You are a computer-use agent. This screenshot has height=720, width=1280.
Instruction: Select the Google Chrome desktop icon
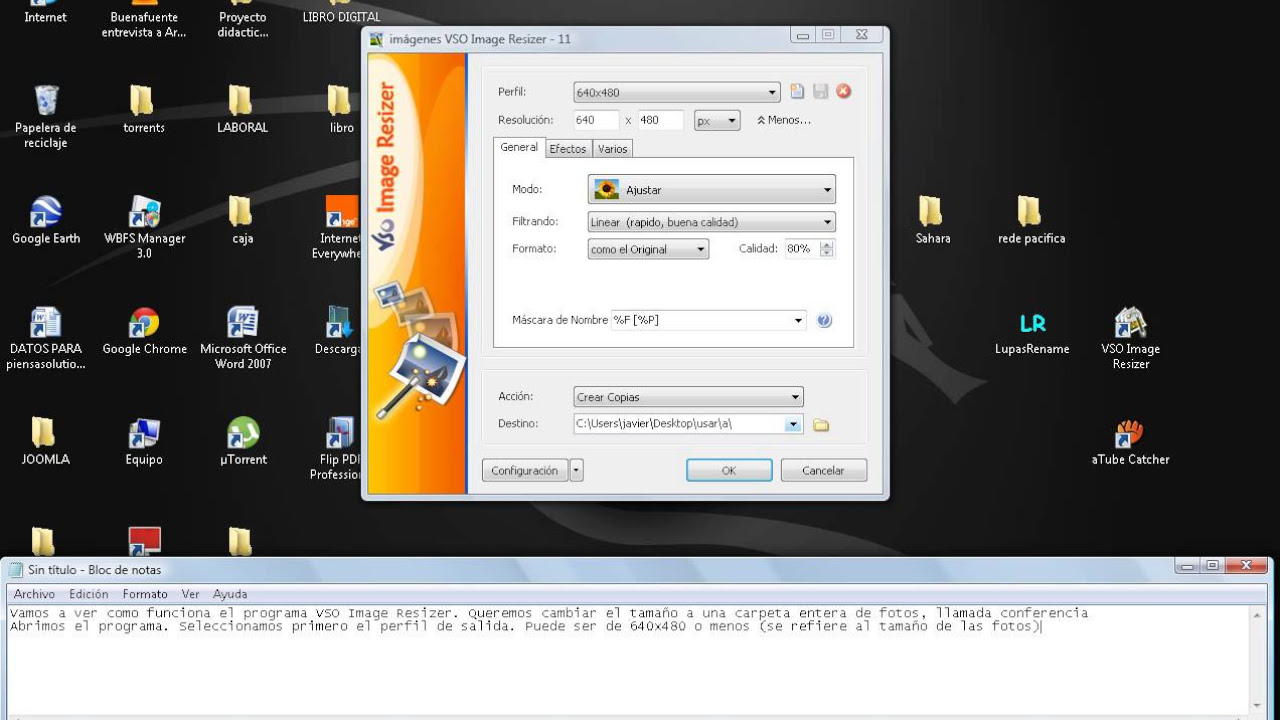pos(144,331)
